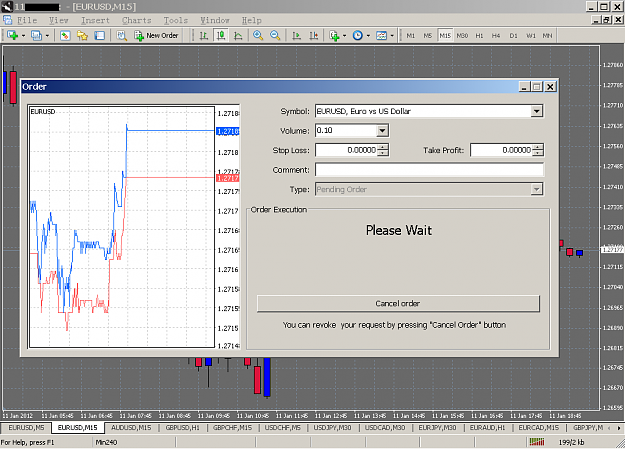Screen dimensions: 625x449
Task: Select the M15 timeframe button
Action: [x=445, y=35]
